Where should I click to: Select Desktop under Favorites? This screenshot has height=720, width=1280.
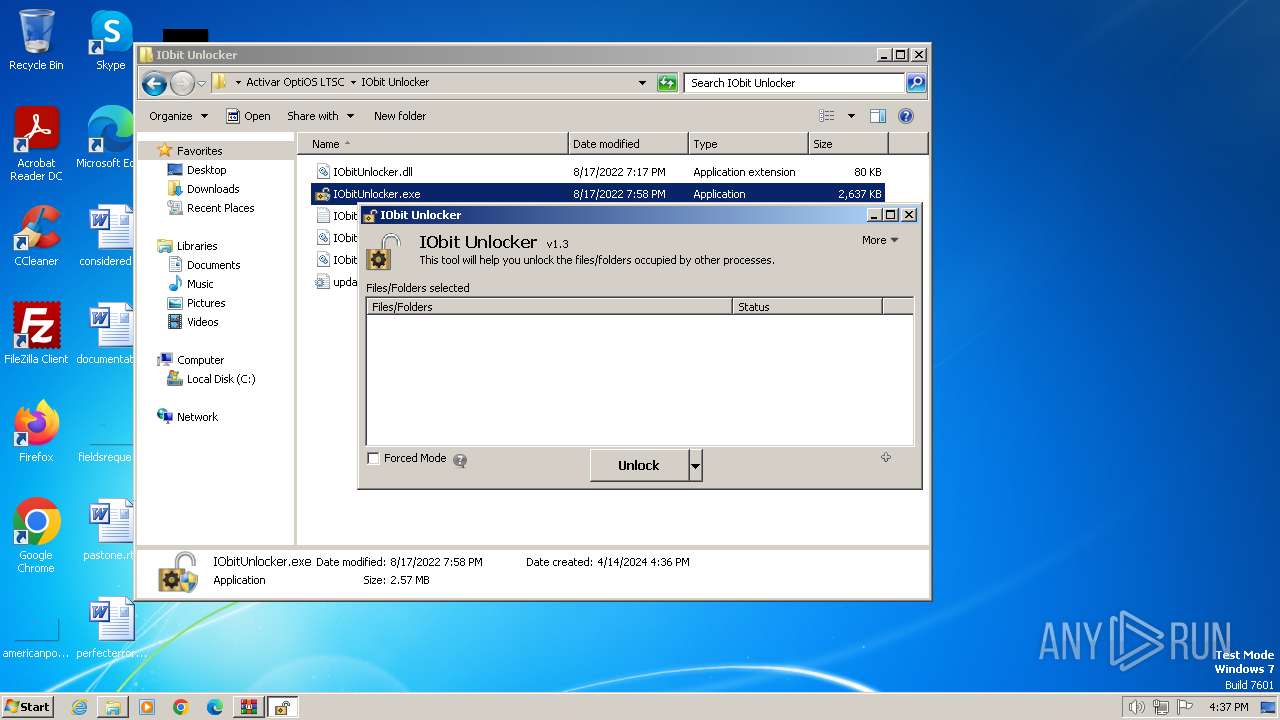coord(206,170)
